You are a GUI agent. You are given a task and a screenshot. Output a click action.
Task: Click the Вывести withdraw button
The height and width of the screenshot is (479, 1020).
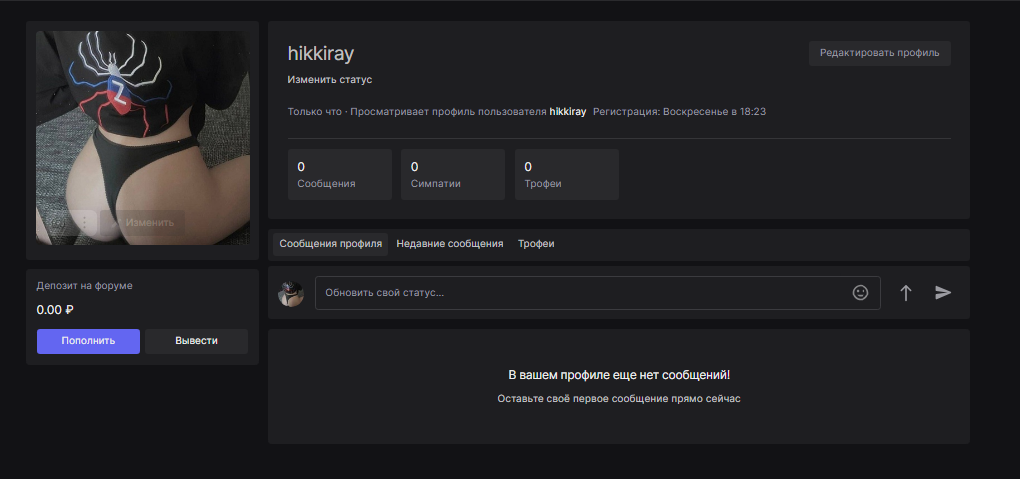[x=196, y=341]
